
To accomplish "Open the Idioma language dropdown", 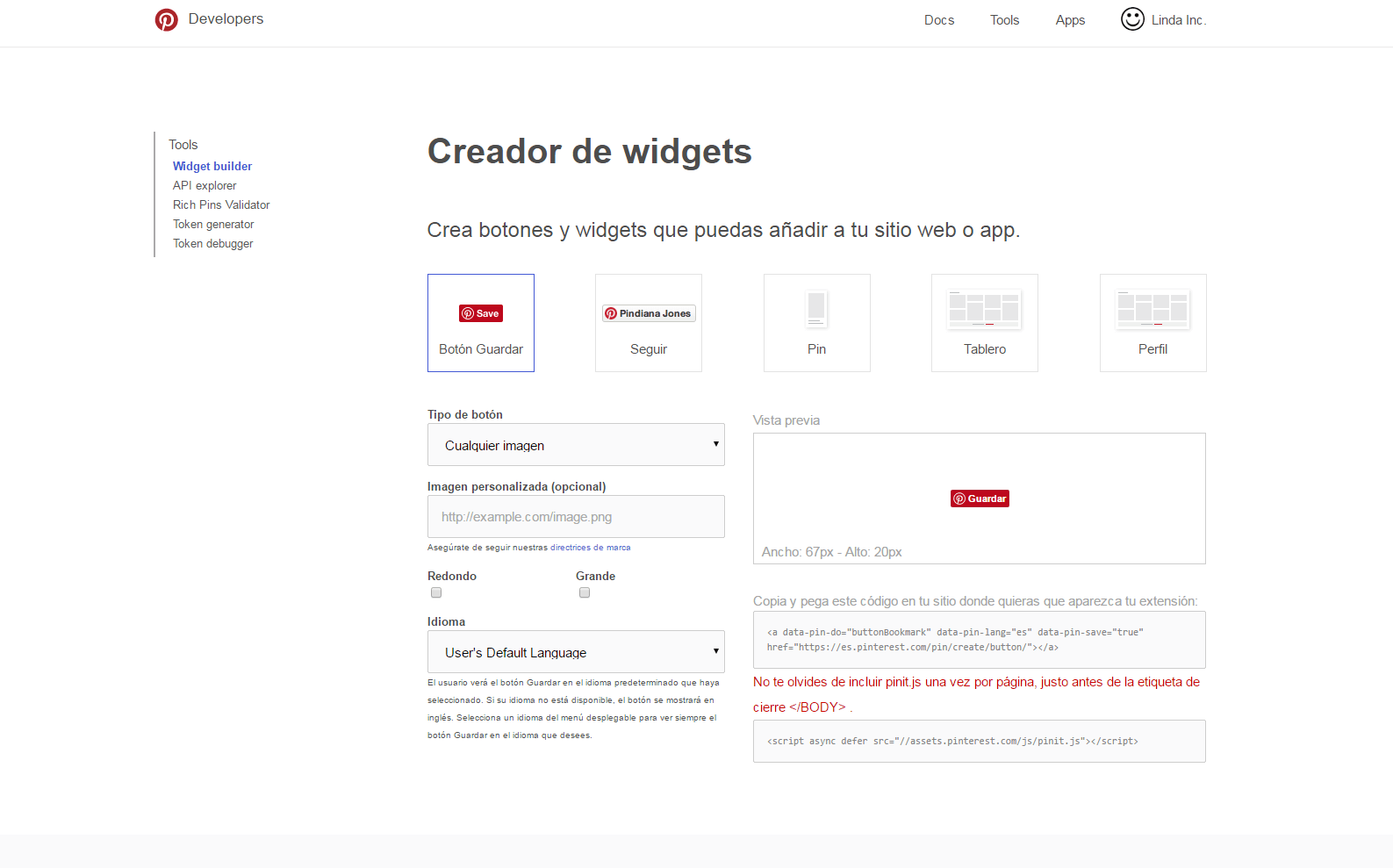I will [576, 652].
